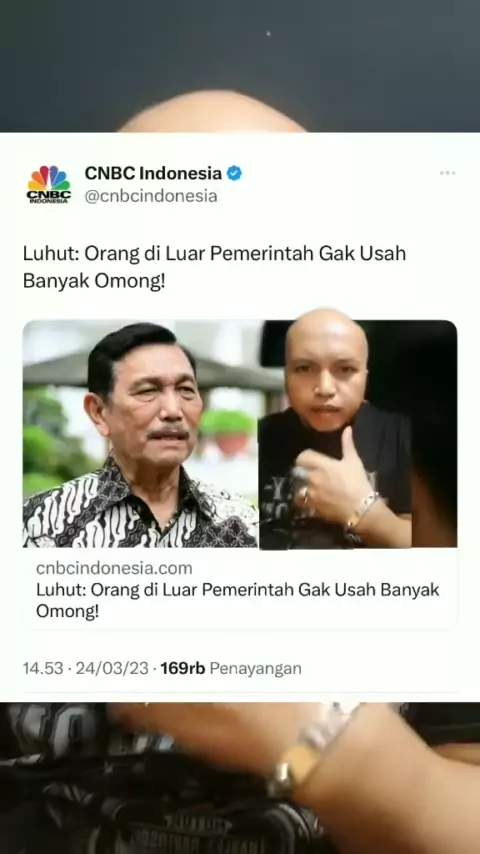Click the 14.53 post timestamp
Image resolution: width=480 pixels, height=854 pixels.
click(x=43, y=668)
